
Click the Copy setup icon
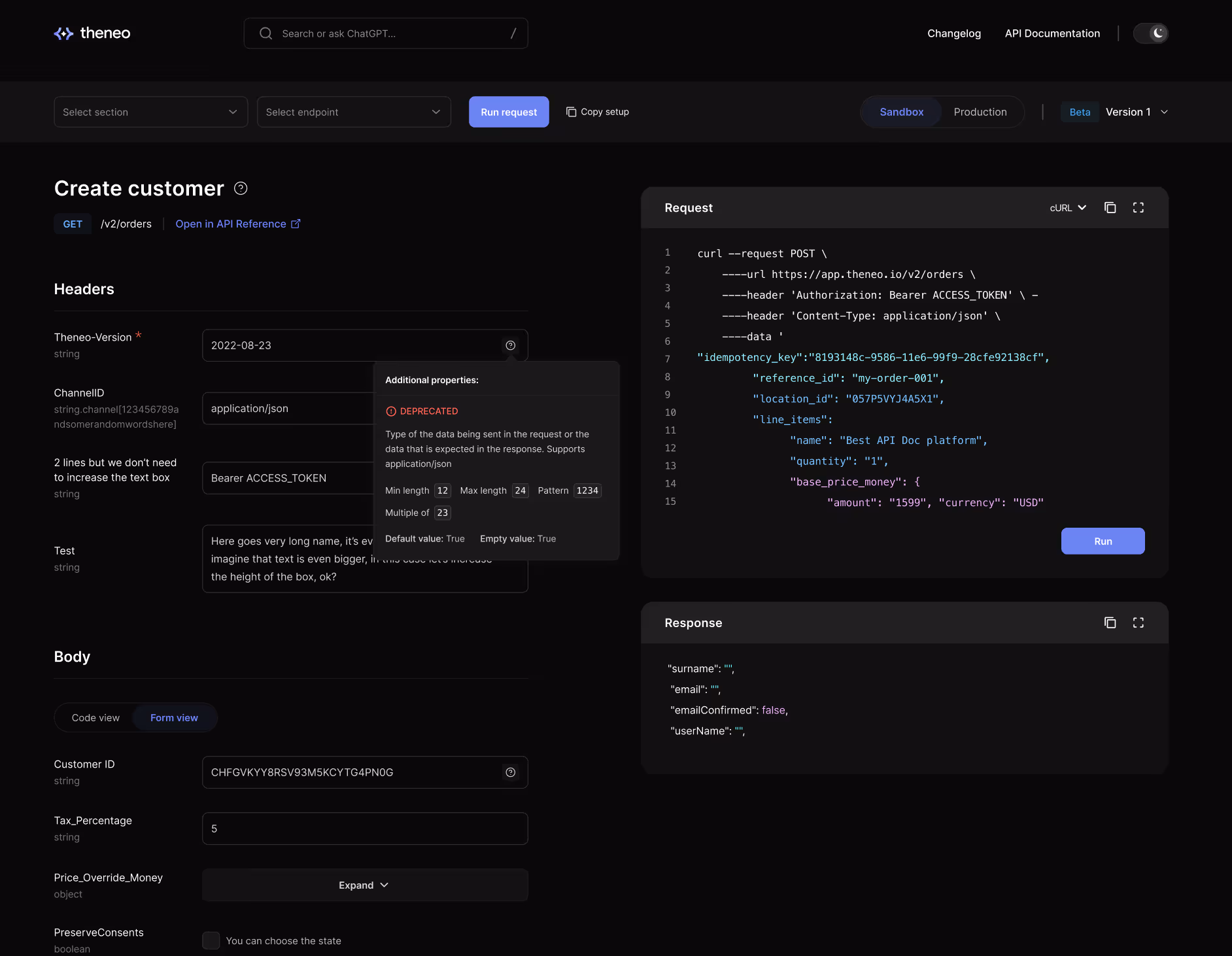click(572, 112)
